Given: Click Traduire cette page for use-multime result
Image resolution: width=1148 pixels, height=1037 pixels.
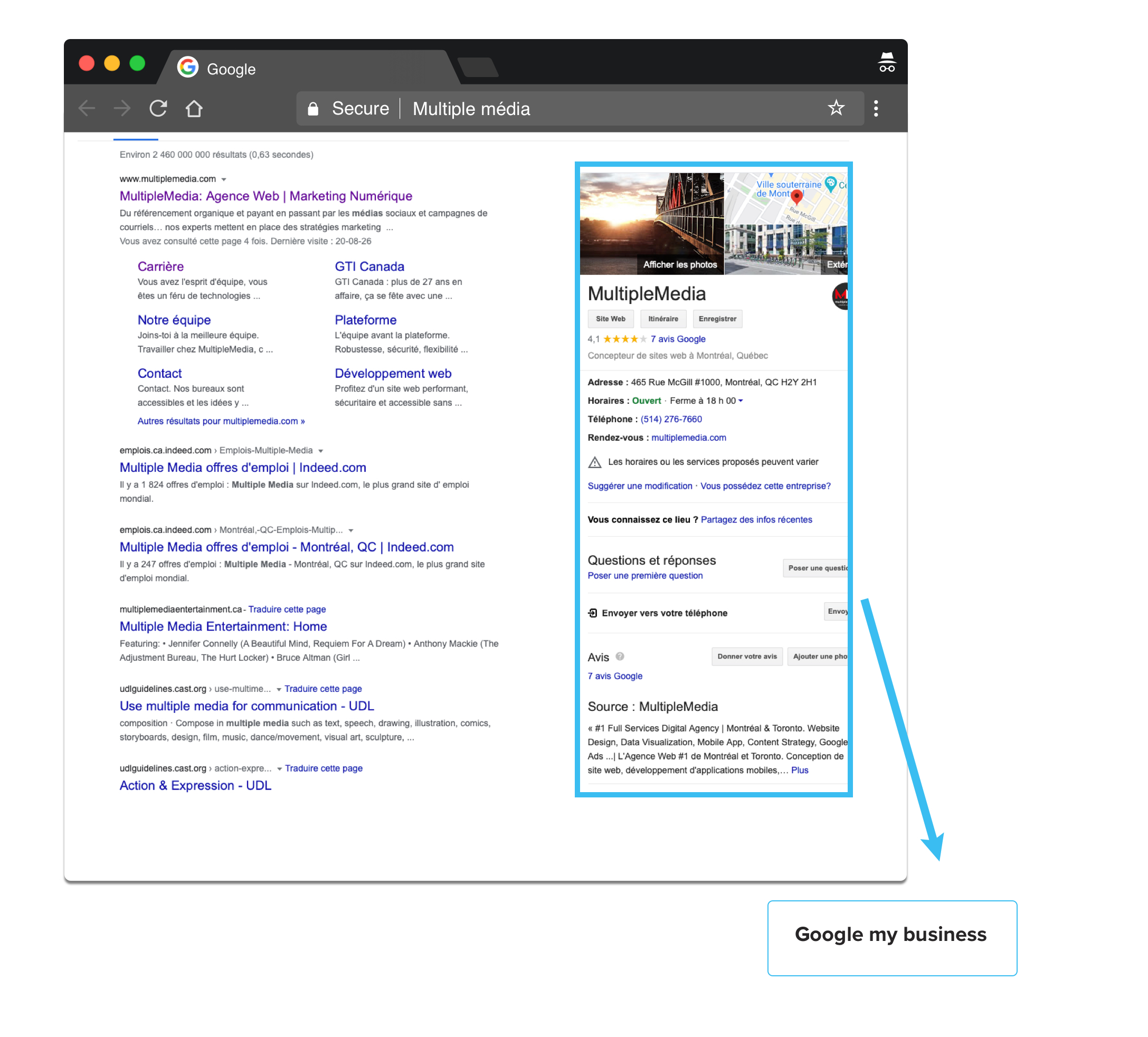Looking at the screenshot, I should pos(323,689).
